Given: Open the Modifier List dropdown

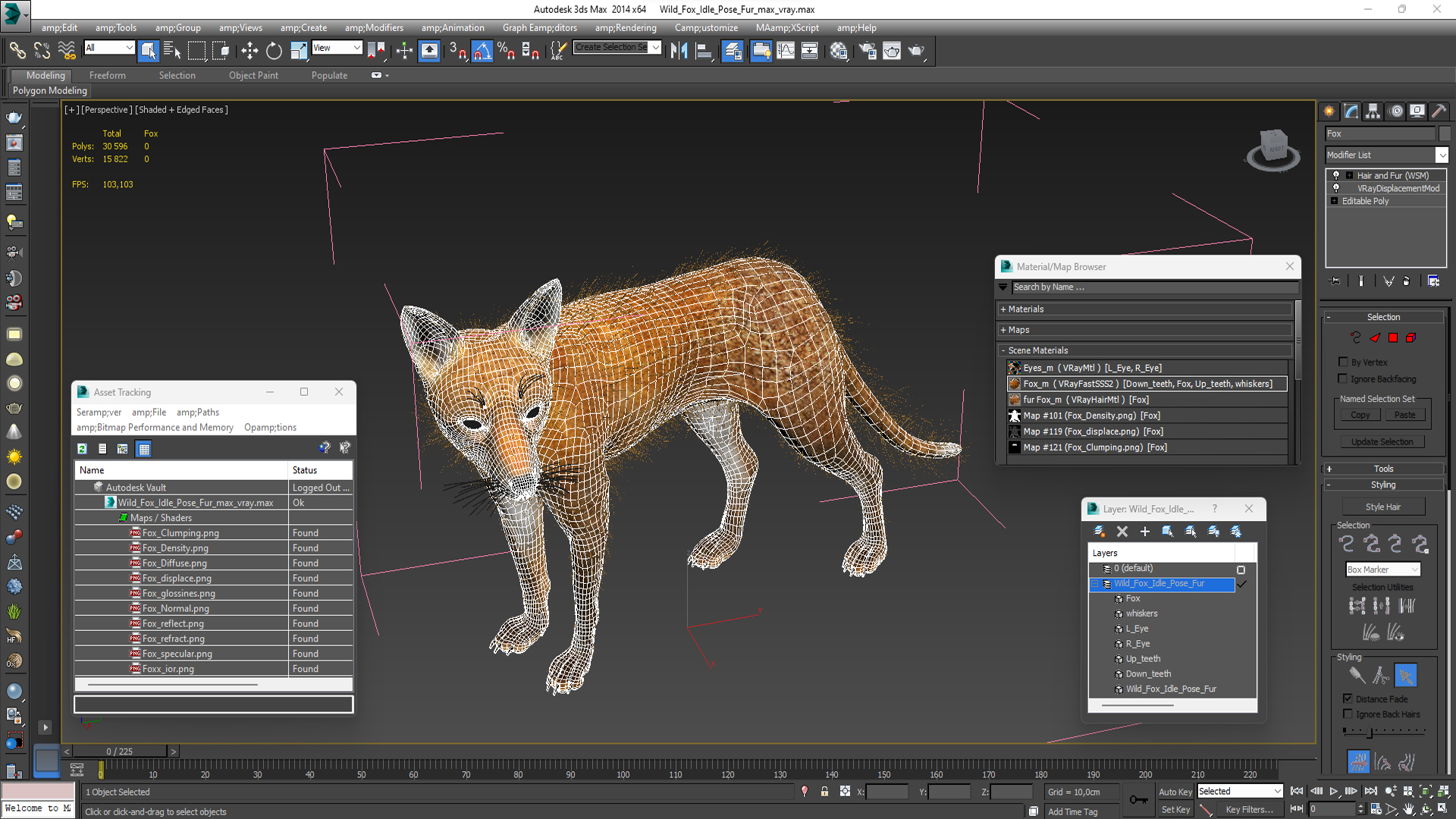Looking at the screenshot, I should (x=1442, y=155).
